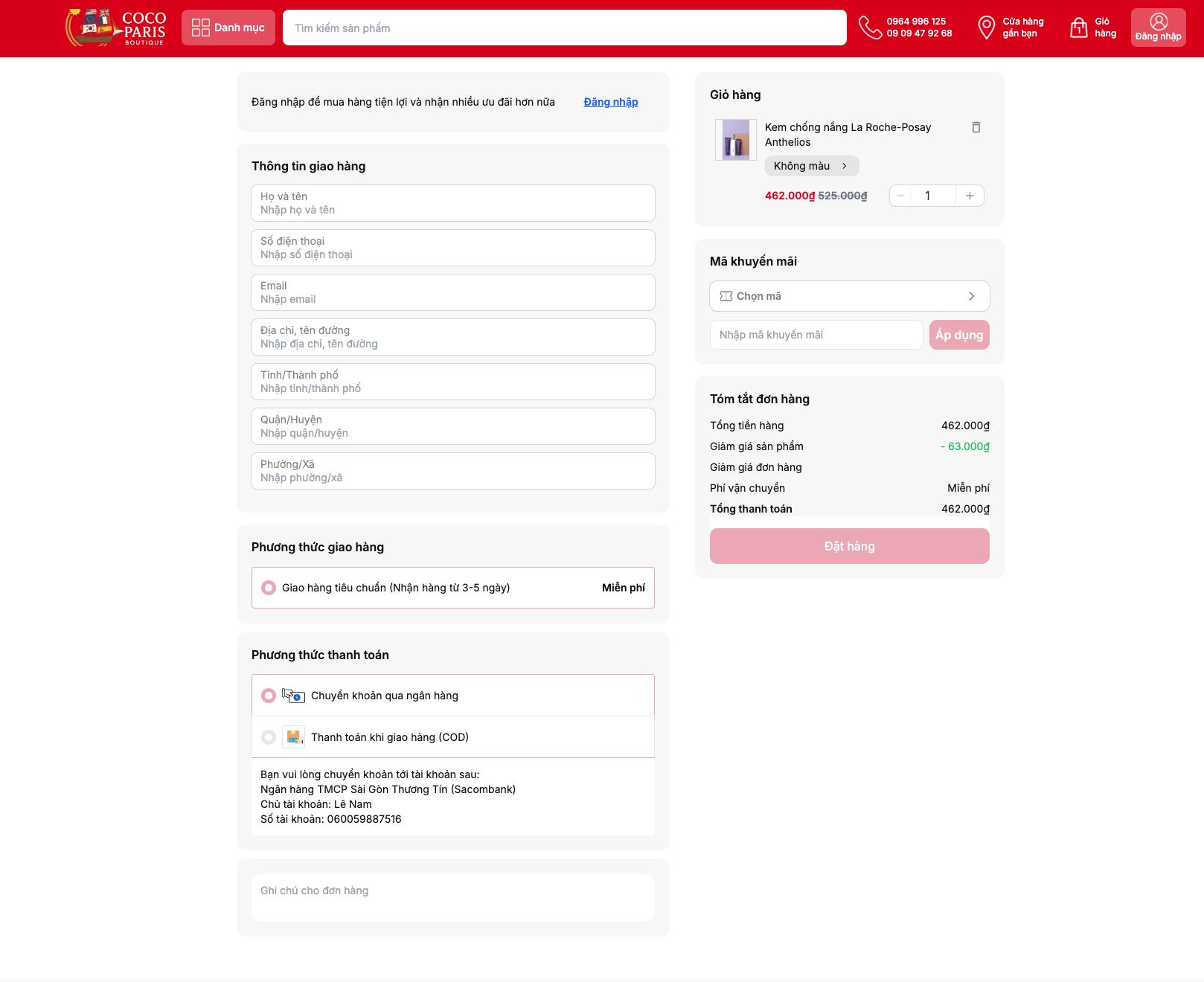1204x982 pixels.
Task: Click the 462.000₫ Tổng thanh toán value
Action: pyautogui.click(x=965, y=509)
